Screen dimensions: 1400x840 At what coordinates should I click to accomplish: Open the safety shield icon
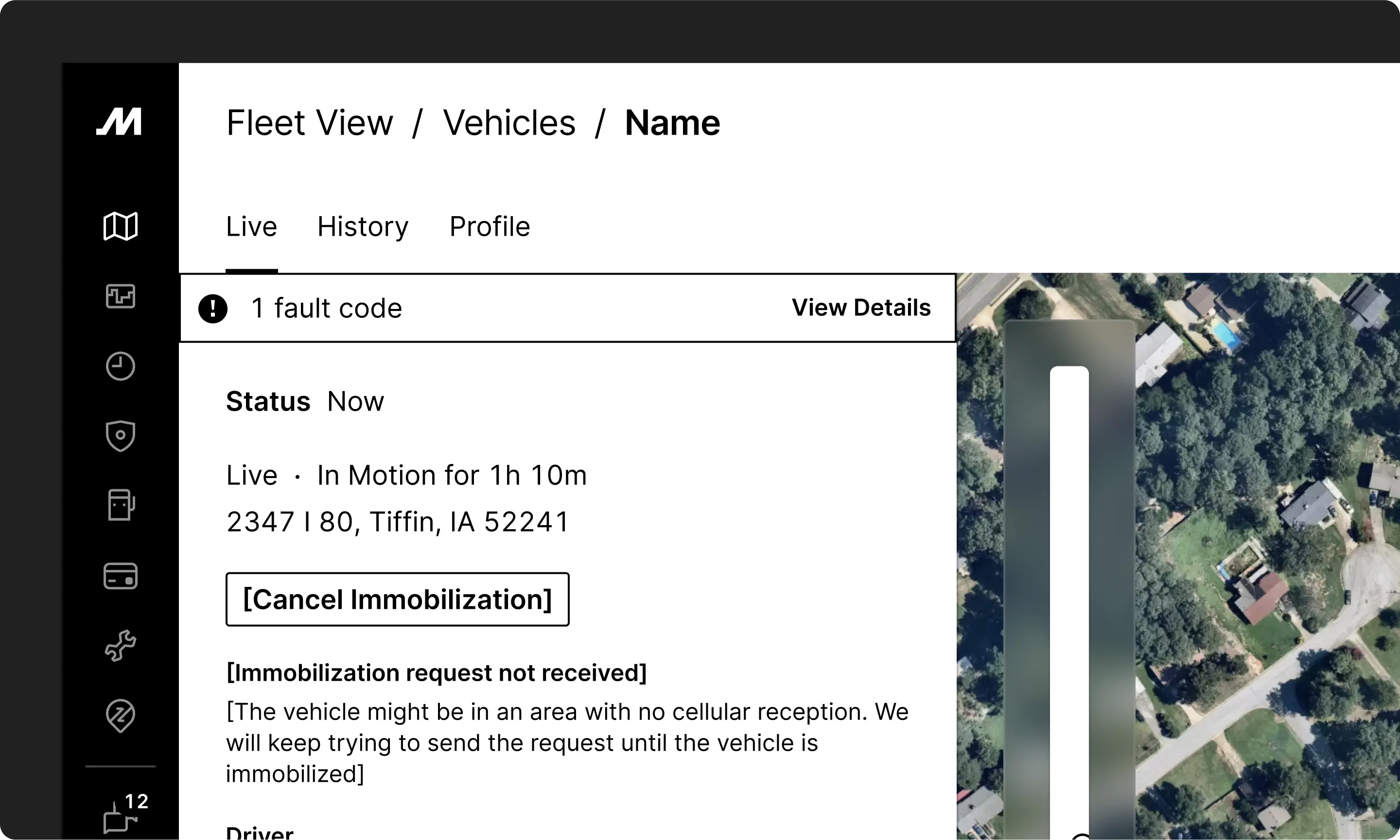point(120,436)
